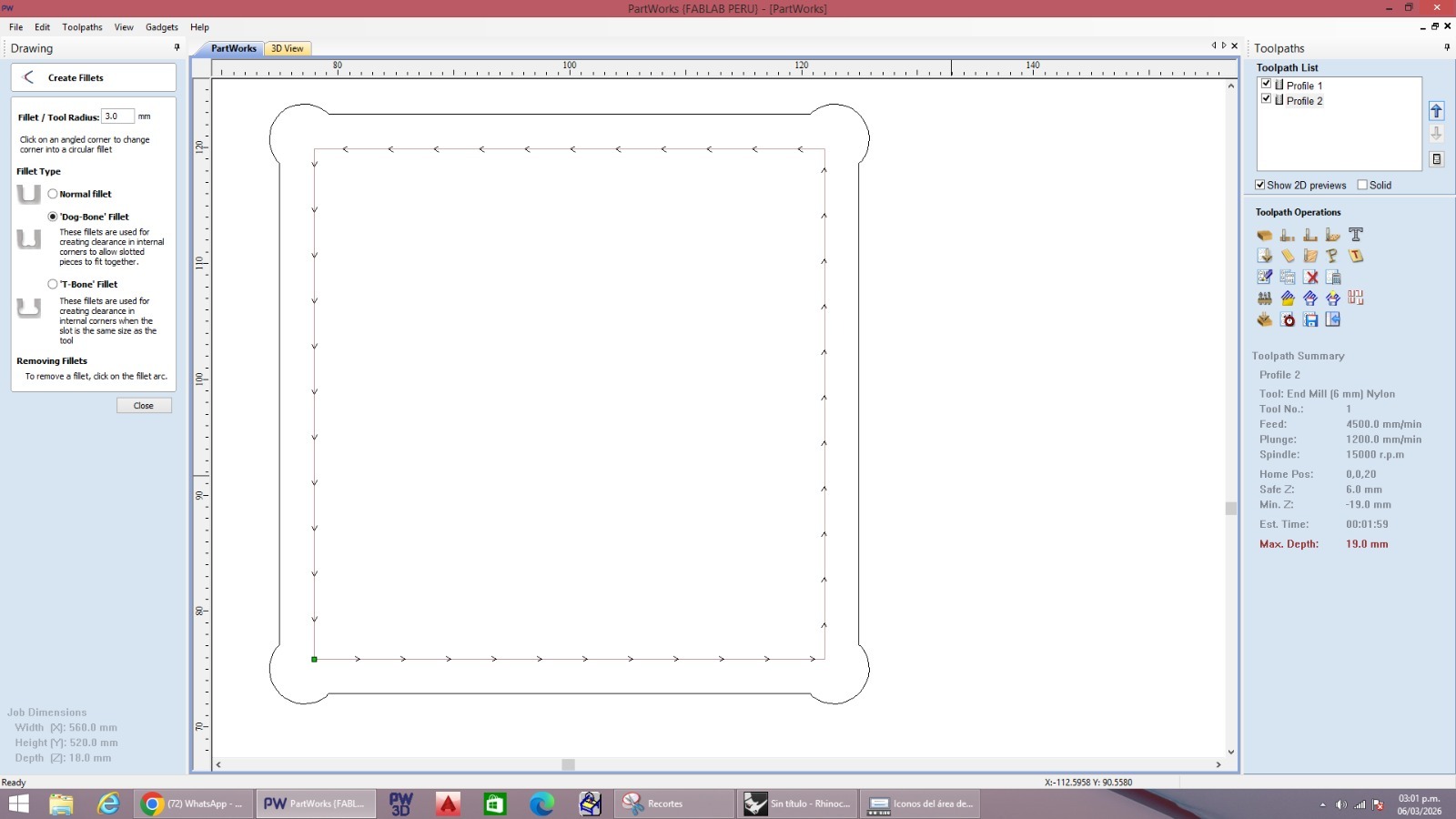Click the blue striped template icon
Image resolution: width=1456 pixels, height=819 pixels.
(1310, 298)
